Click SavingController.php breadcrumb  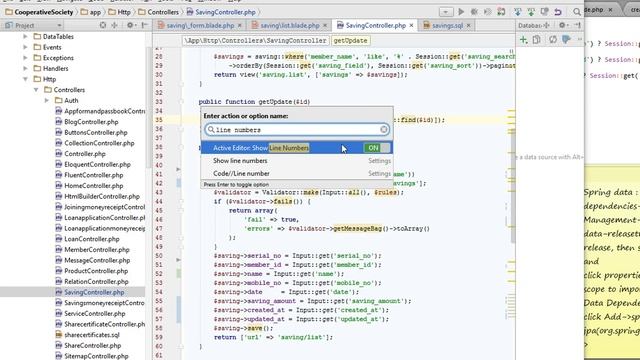(221, 12)
